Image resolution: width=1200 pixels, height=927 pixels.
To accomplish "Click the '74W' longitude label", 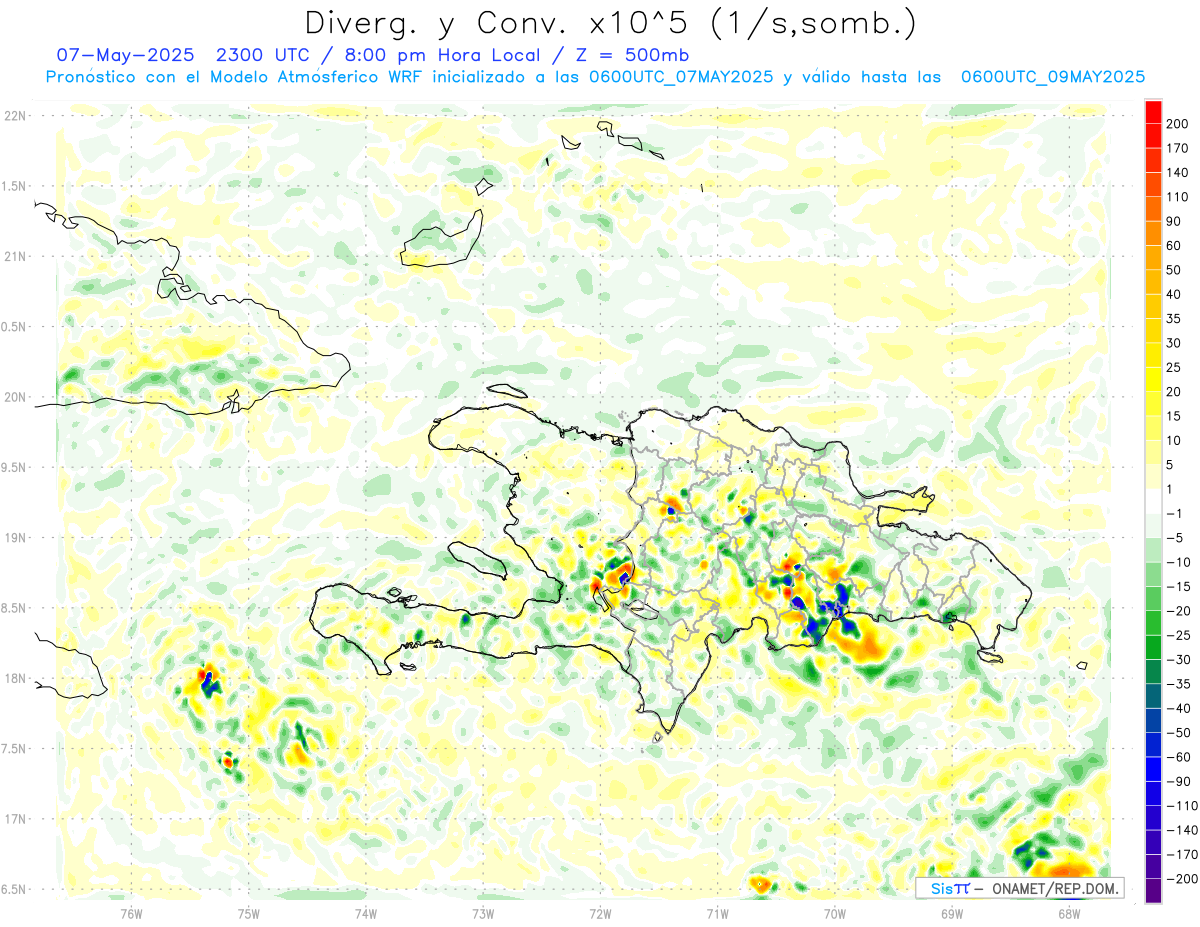I will [x=366, y=913].
